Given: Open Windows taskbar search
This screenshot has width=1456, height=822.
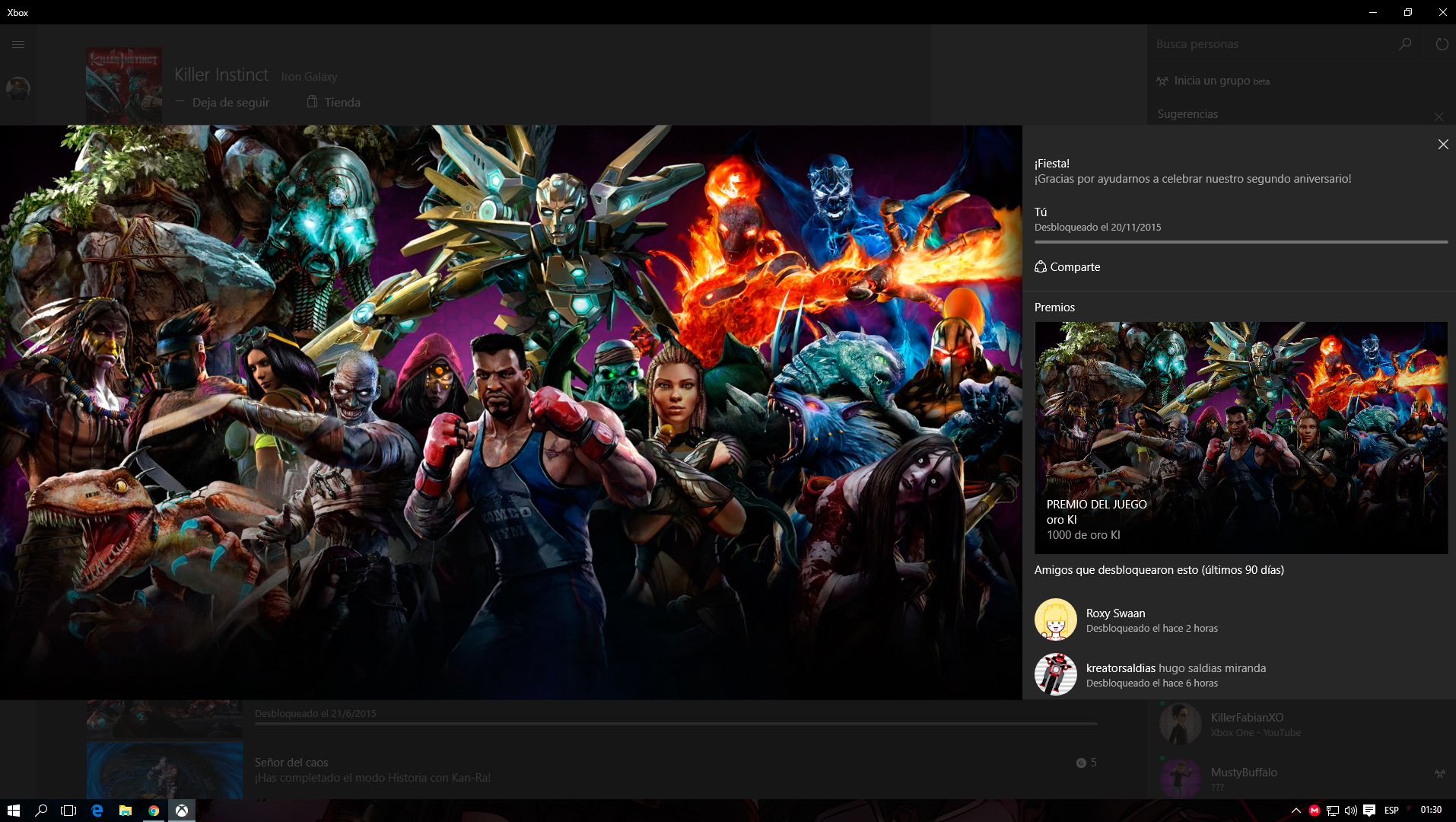Looking at the screenshot, I should [x=41, y=811].
